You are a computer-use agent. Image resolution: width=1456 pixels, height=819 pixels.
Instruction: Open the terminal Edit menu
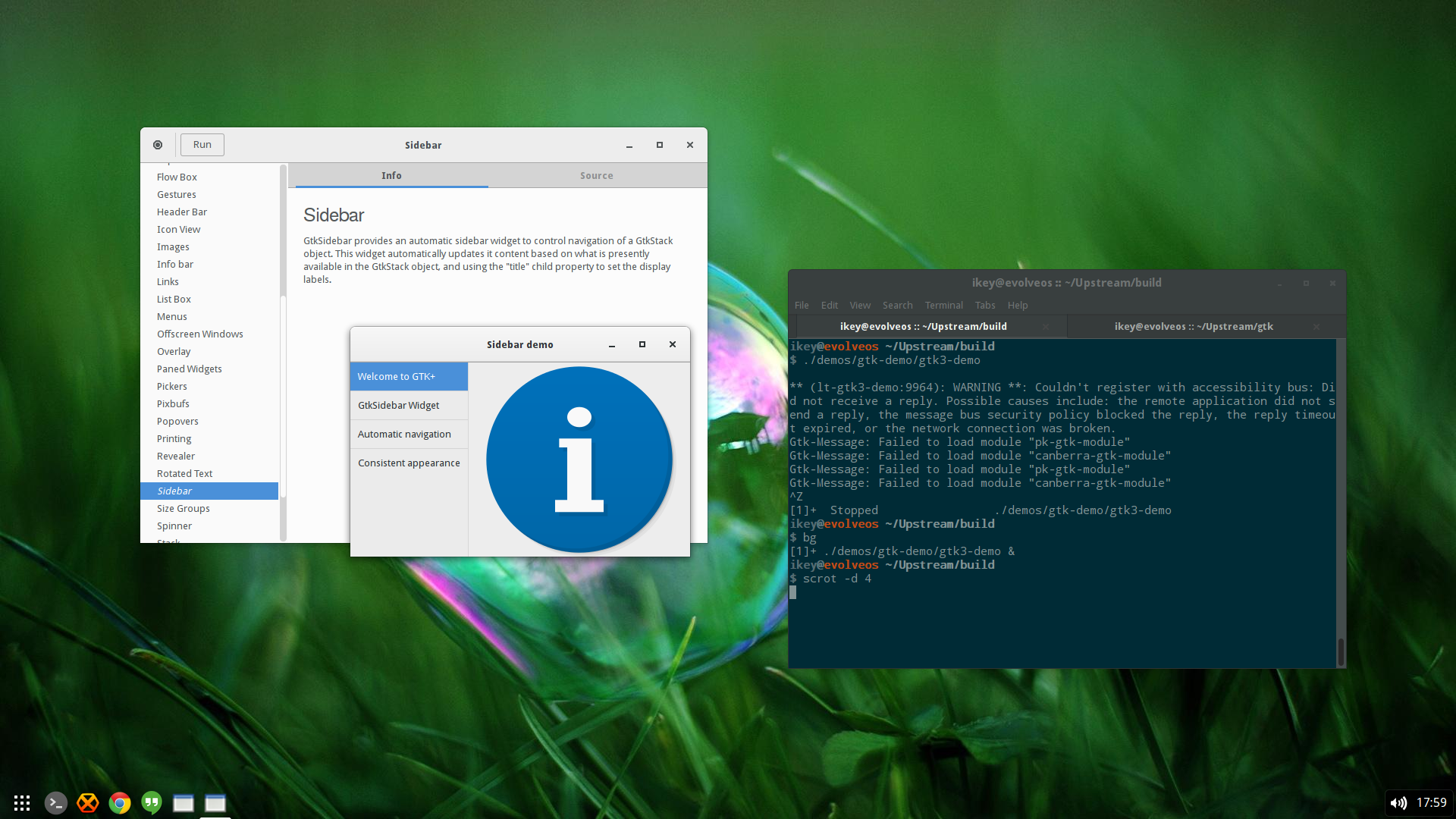[x=830, y=305]
